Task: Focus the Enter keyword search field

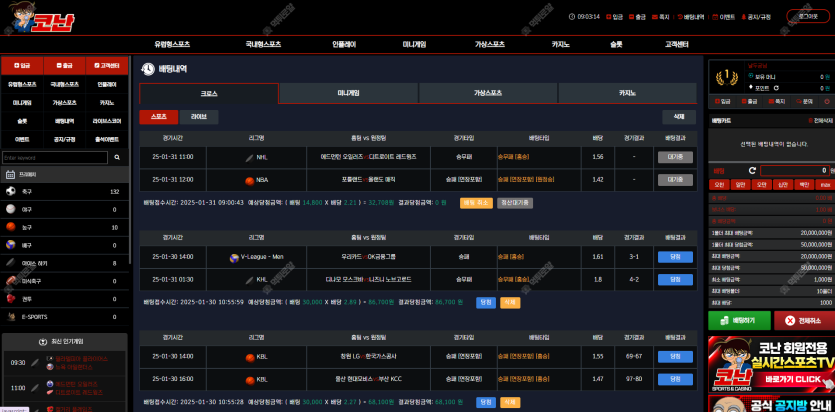Action: pyautogui.click(x=55, y=158)
